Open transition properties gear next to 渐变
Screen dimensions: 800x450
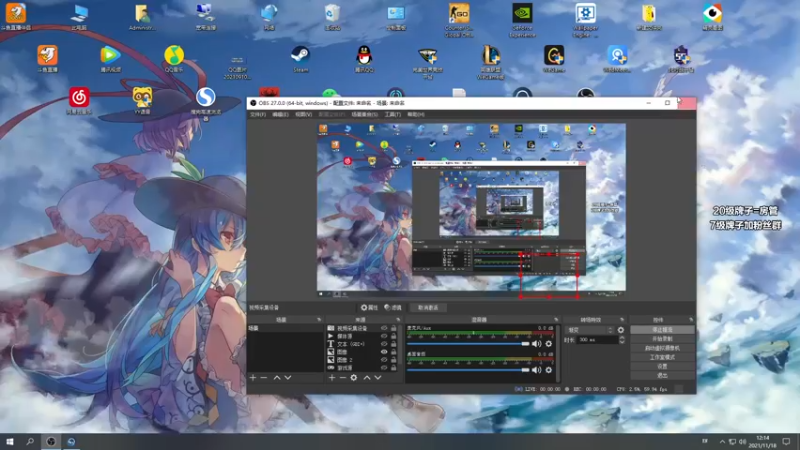[x=621, y=330]
